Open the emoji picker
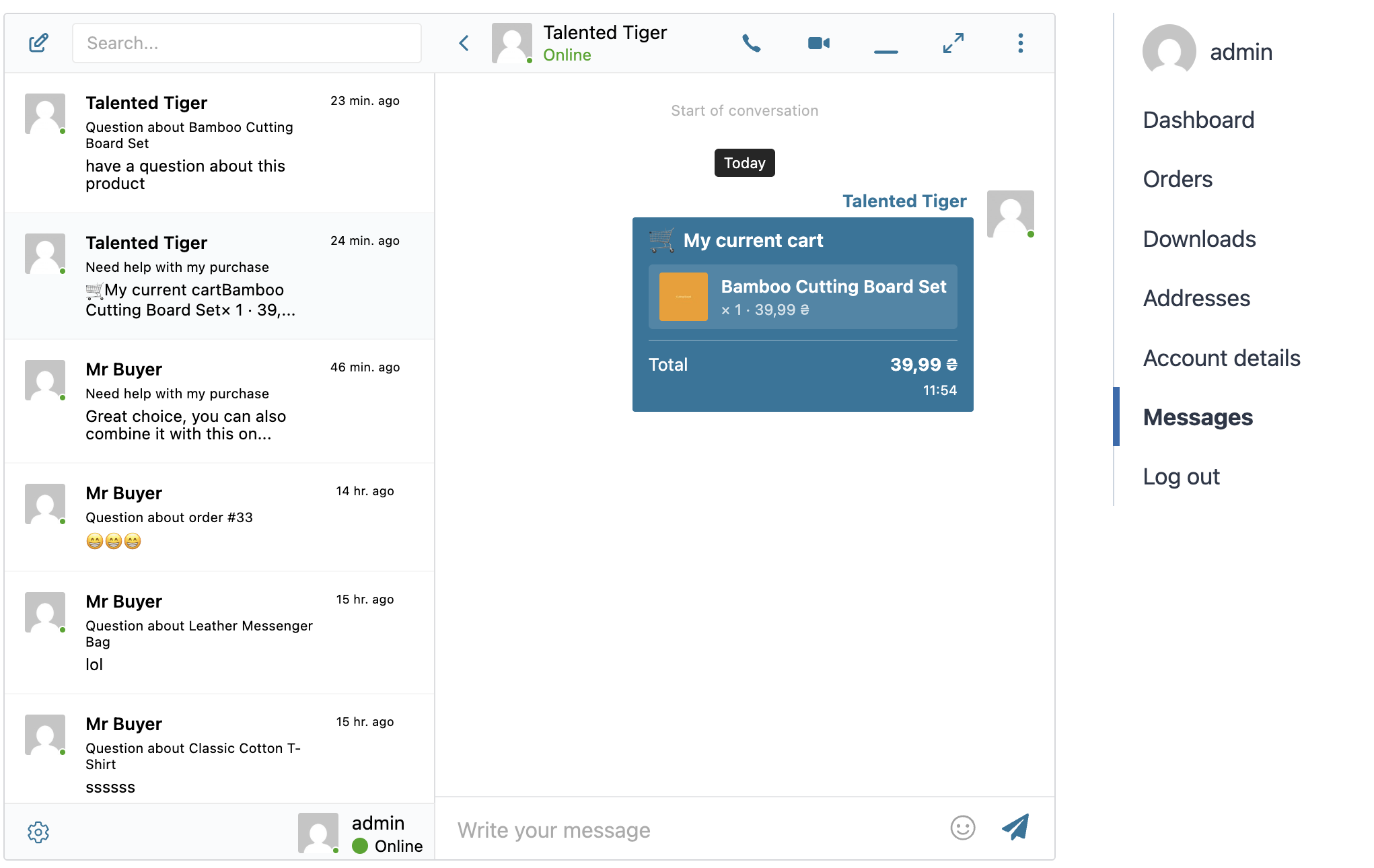 click(962, 828)
